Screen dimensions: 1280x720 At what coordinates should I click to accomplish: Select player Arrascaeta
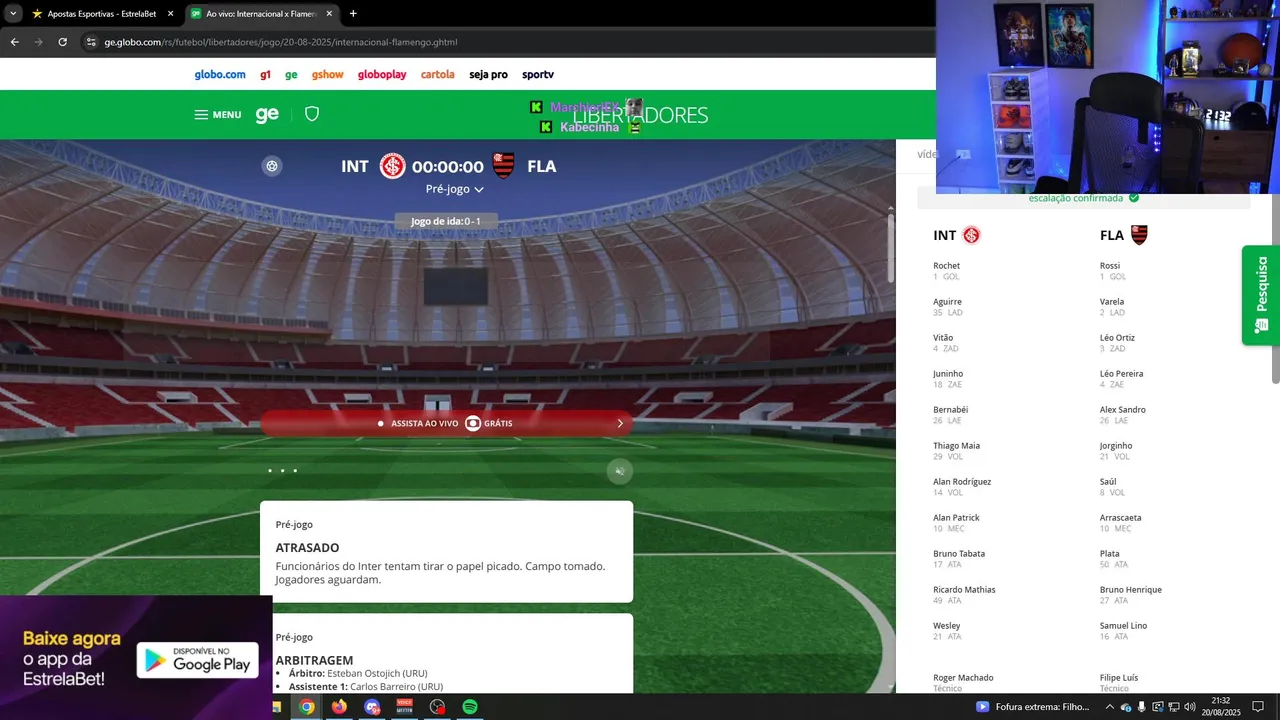[1120, 518]
